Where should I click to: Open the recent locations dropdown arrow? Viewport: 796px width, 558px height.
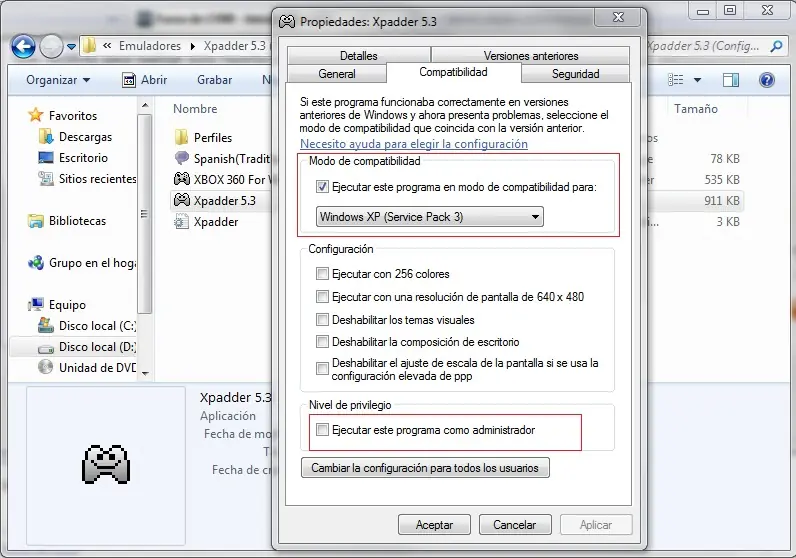coord(72,47)
